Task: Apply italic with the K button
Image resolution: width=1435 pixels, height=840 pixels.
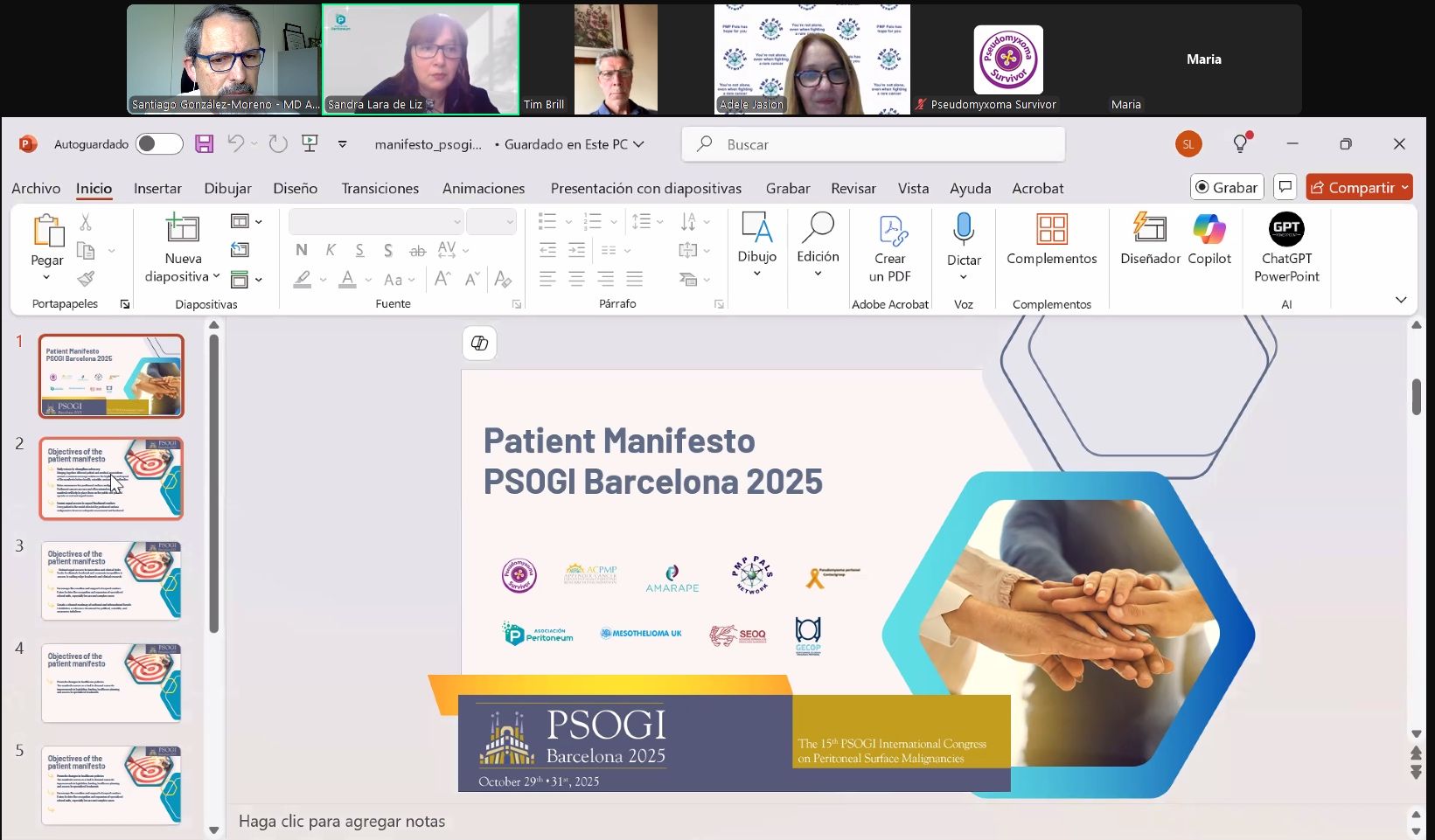Action: point(331,251)
